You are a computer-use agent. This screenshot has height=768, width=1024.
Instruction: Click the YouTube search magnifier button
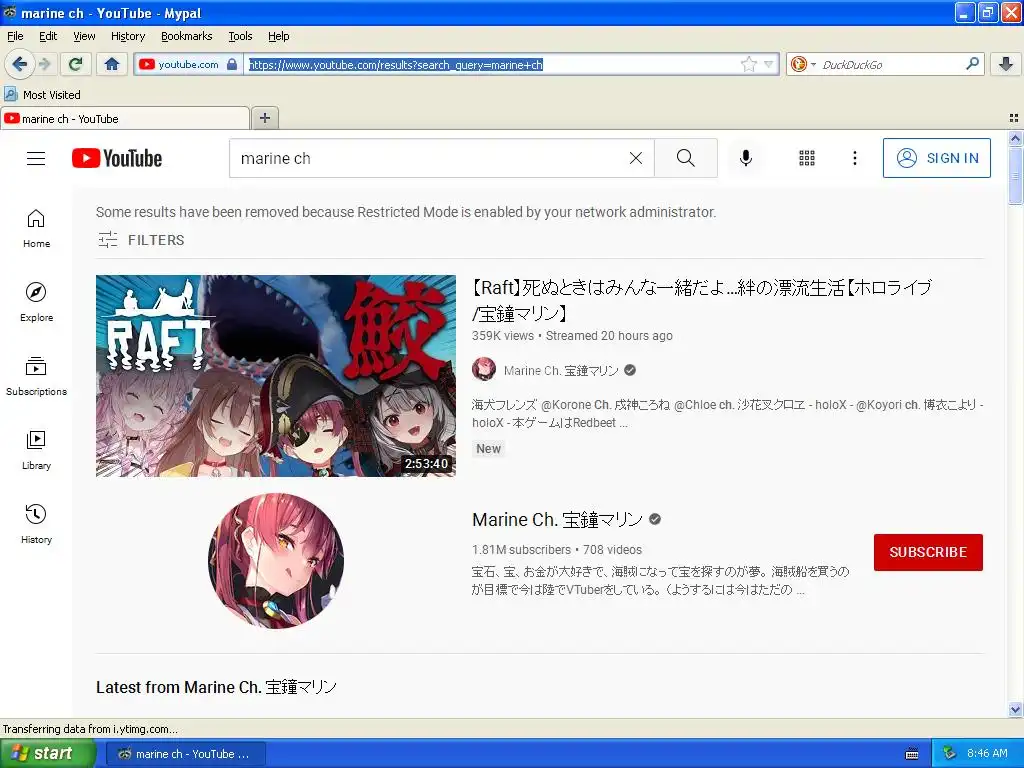click(686, 158)
